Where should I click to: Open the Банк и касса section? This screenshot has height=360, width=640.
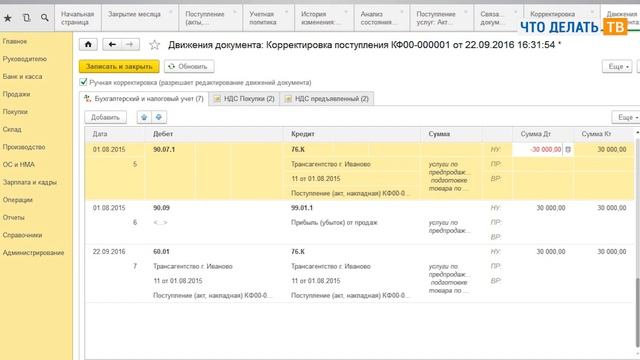(x=22, y=76)
